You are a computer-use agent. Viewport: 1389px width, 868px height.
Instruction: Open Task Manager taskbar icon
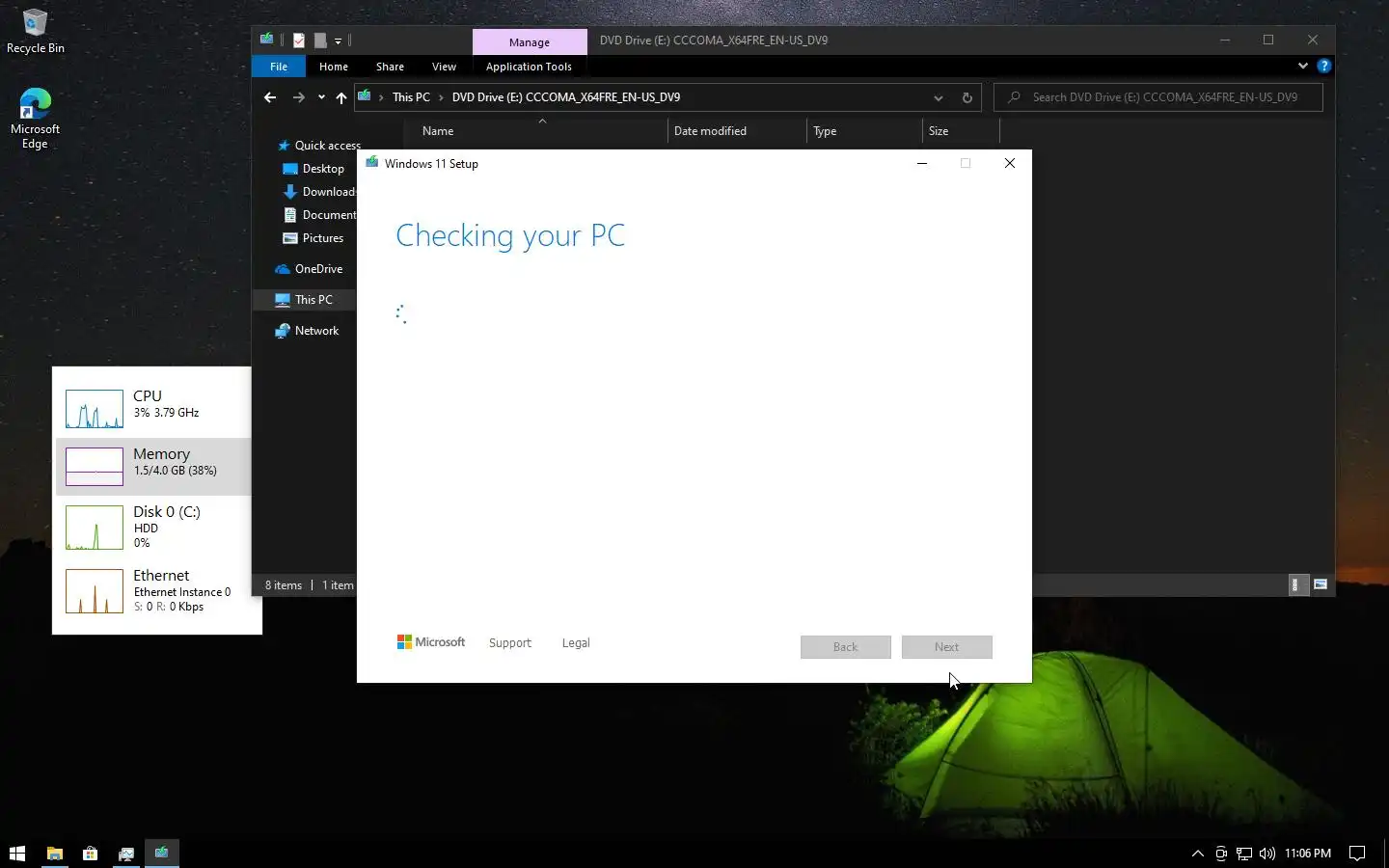pyautogui.click(x=125, y=853)
